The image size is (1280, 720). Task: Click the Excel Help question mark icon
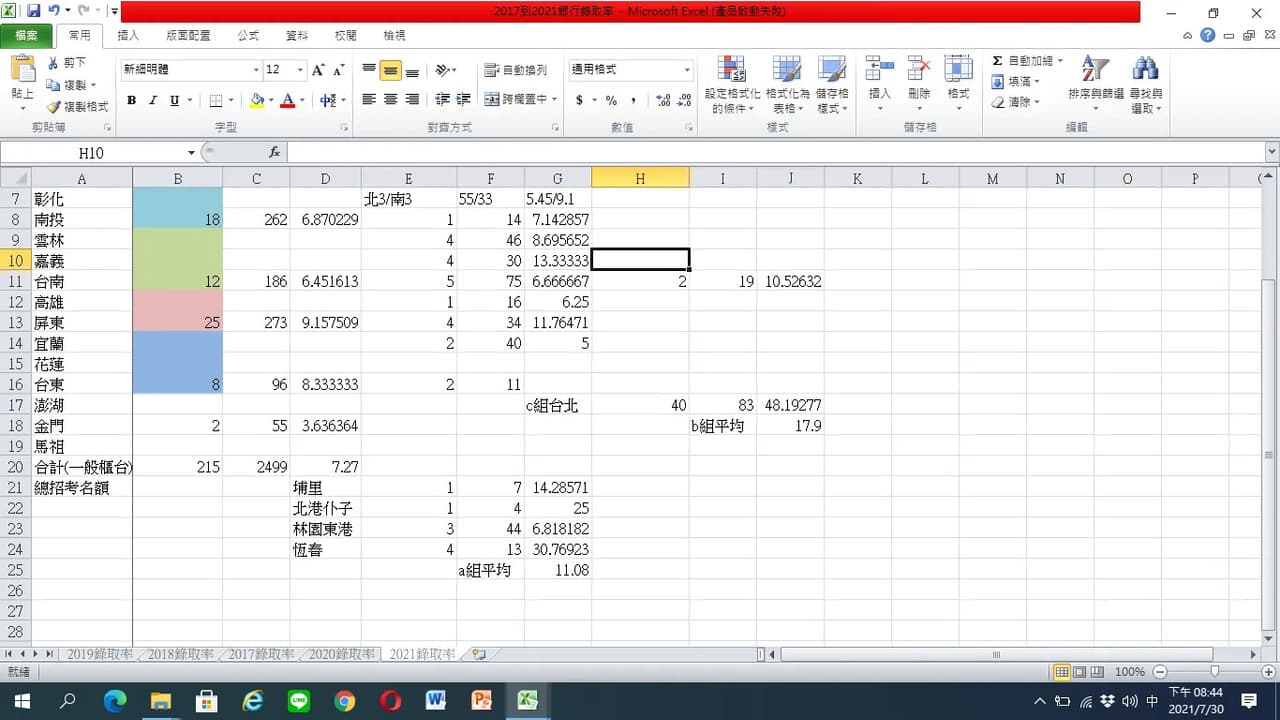[x=1208, y=35]
